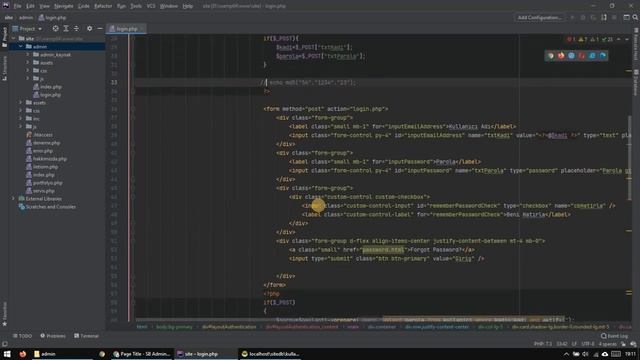Open the Windows Start menu

point(7,354)
